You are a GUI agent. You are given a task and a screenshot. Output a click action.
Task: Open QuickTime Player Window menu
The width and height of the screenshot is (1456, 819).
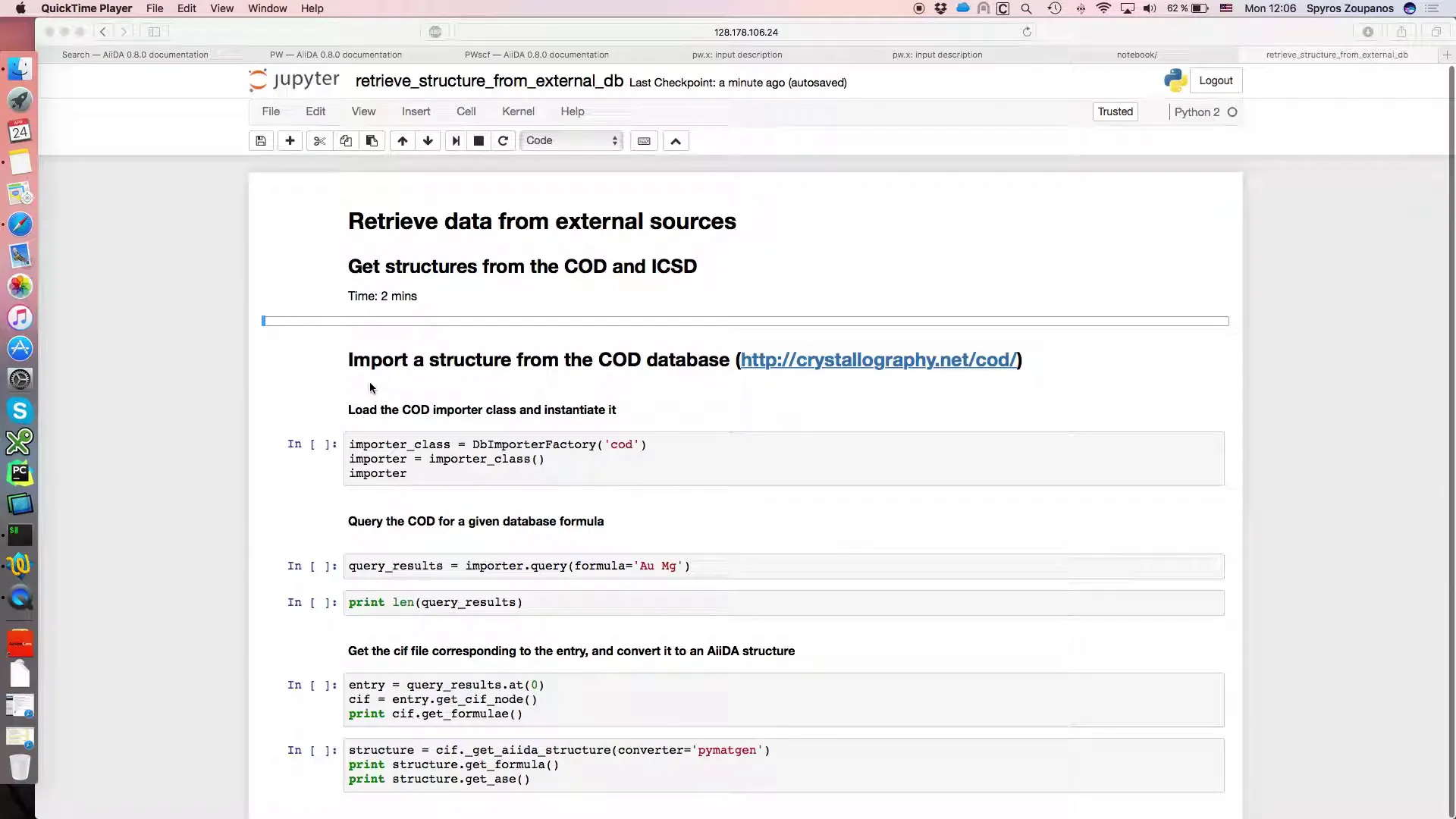267,8
